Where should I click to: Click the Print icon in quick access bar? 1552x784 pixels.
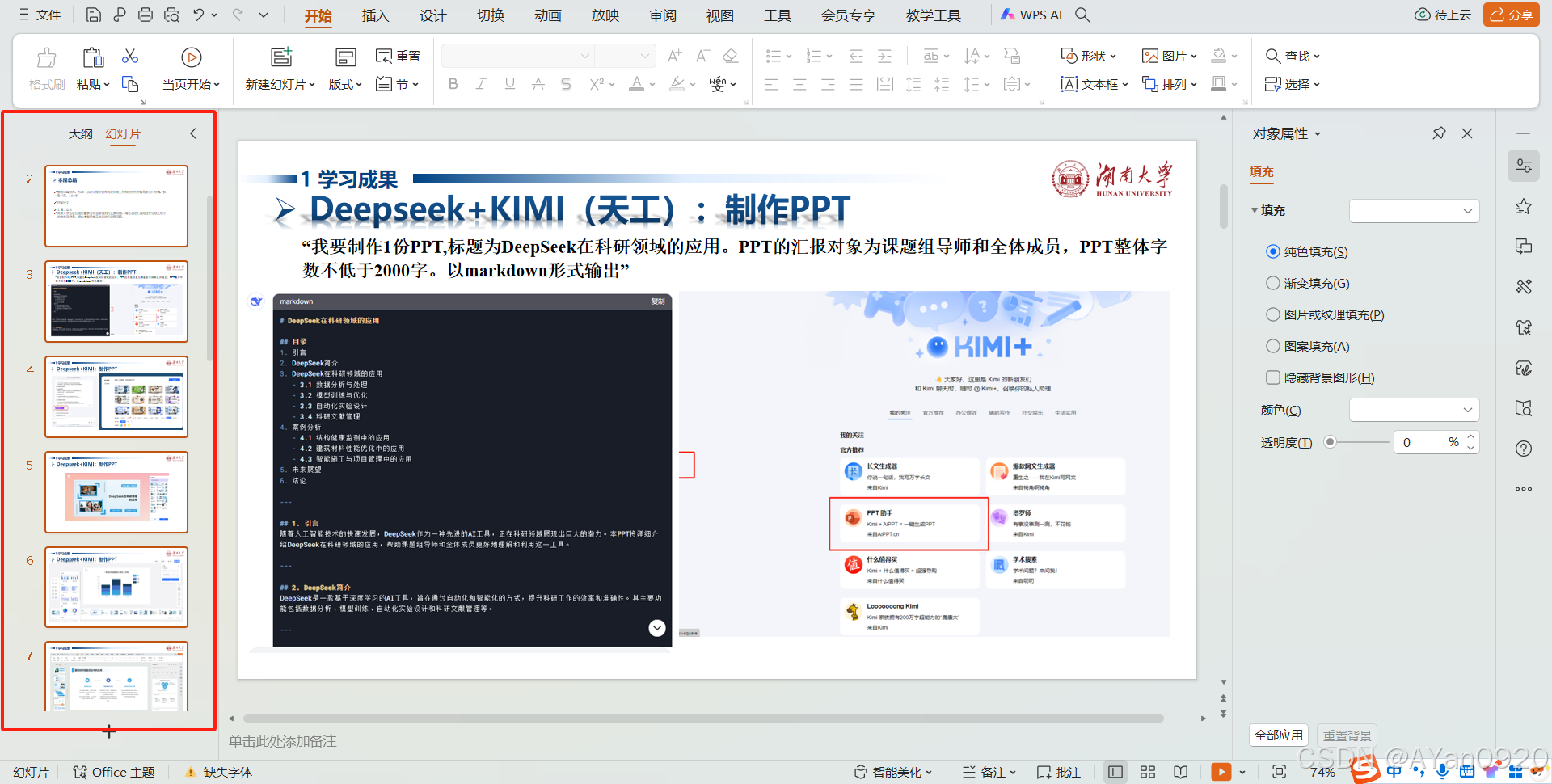pyautogui.click(x=145, y=15)
